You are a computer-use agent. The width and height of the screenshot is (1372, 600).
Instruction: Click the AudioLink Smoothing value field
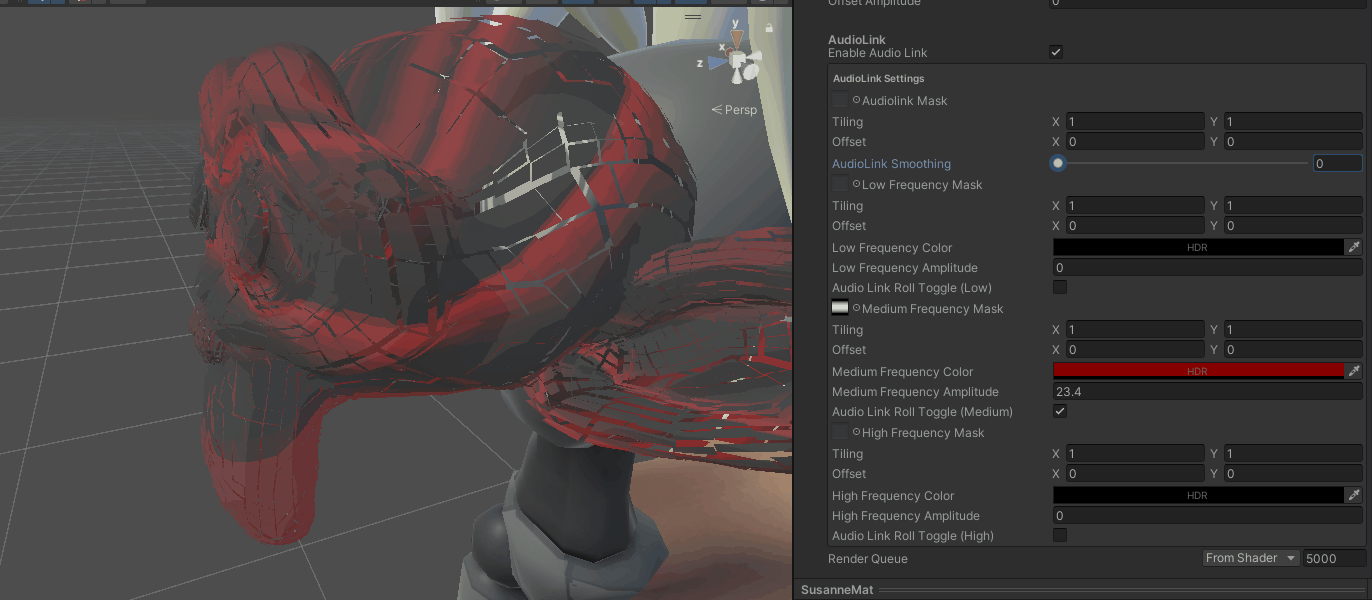coord(1337,163)
